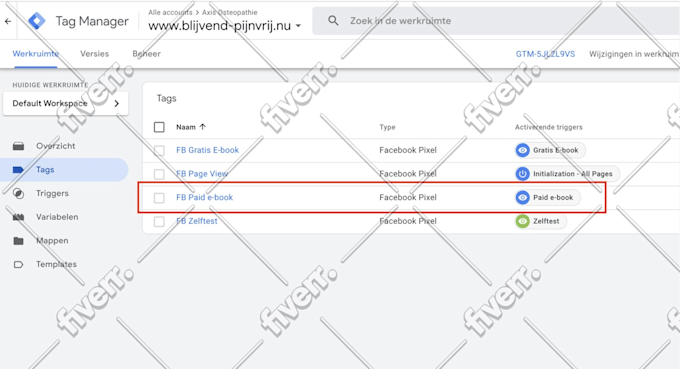Screen dimensions: 680x369
Task: Click the green Zelftest trigger icon
Action: [x=523, y=221]
